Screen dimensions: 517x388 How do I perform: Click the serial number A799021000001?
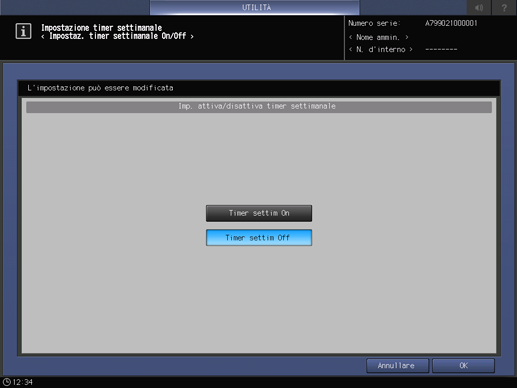(x=451, y=23)
